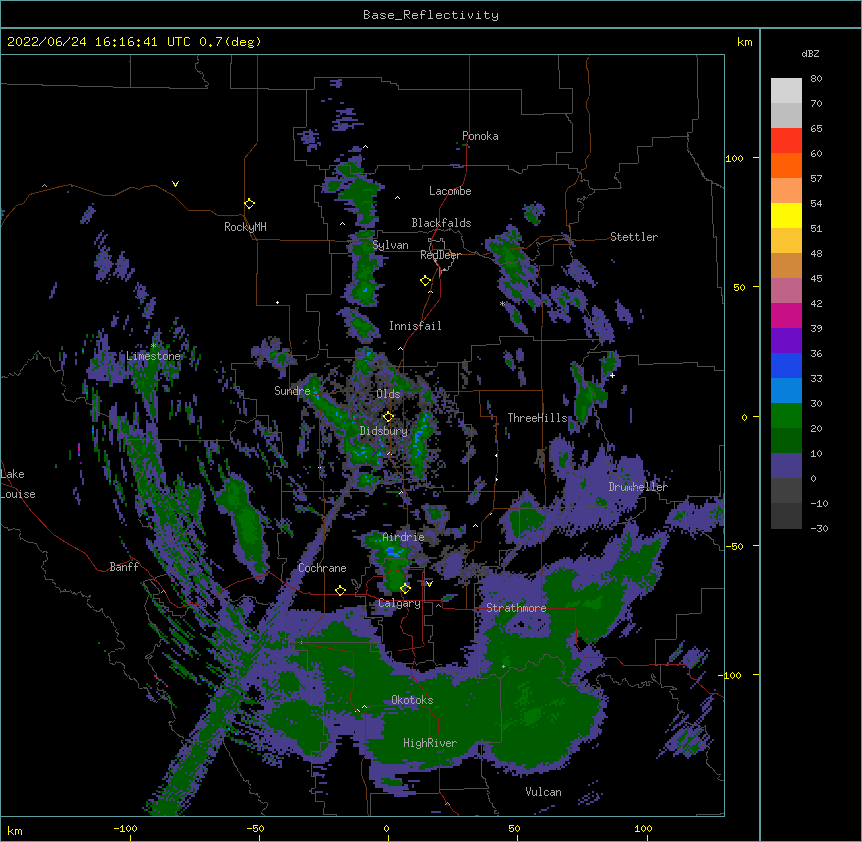The image size is (862, 842).
Task: Click the RockyMH label
Action: (245, 227)
